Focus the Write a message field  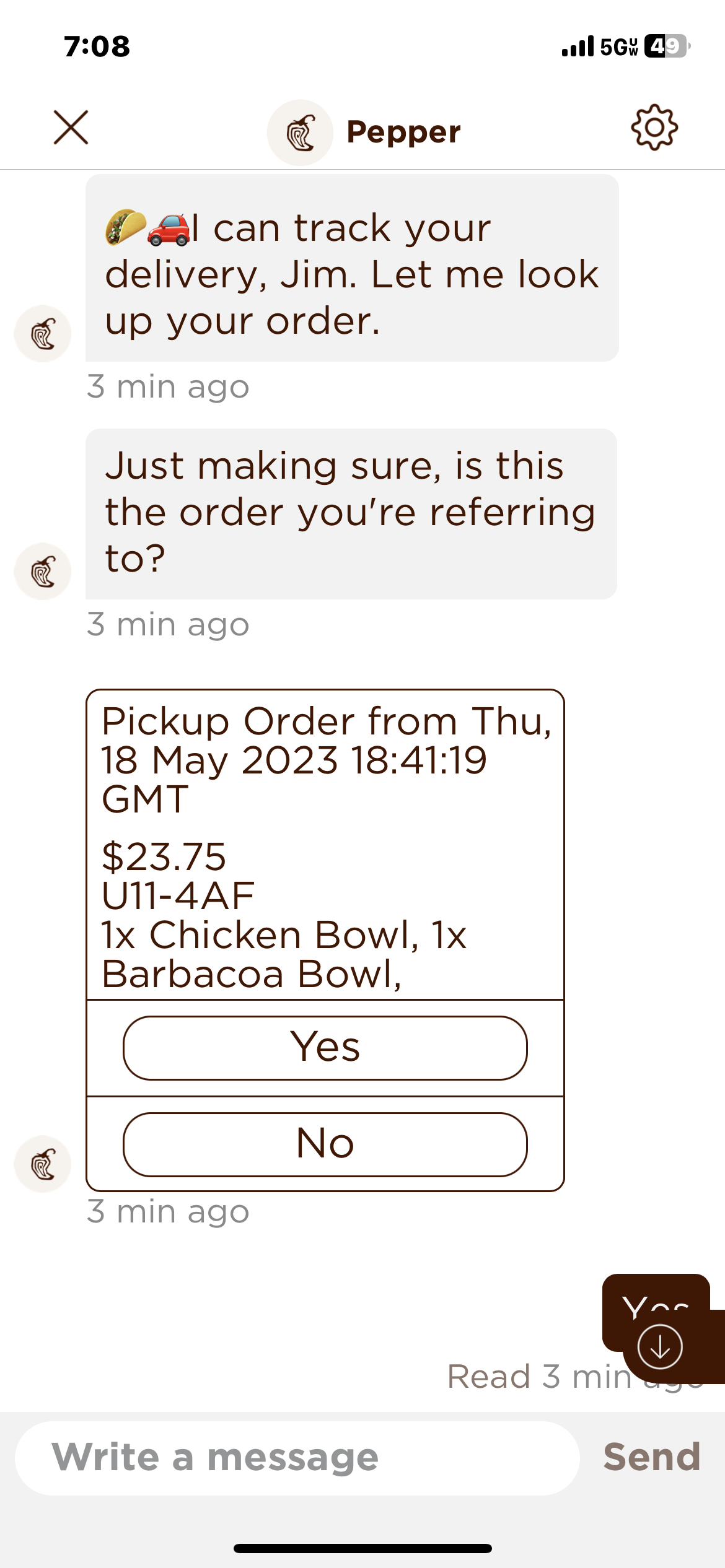tap(297, 1458)
